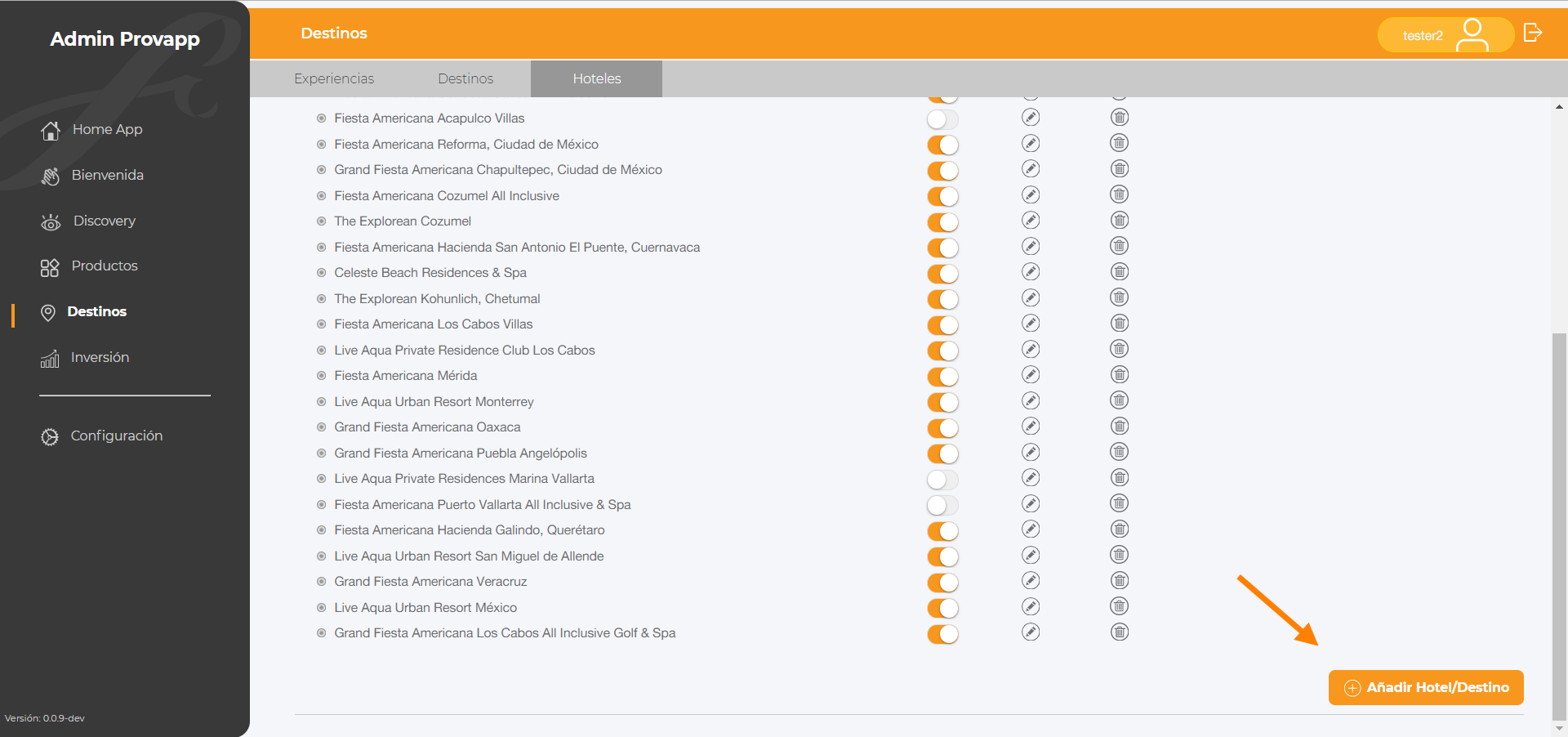
Task: Select Destinos in the sidebar
Action: click(x=96, y=311)
